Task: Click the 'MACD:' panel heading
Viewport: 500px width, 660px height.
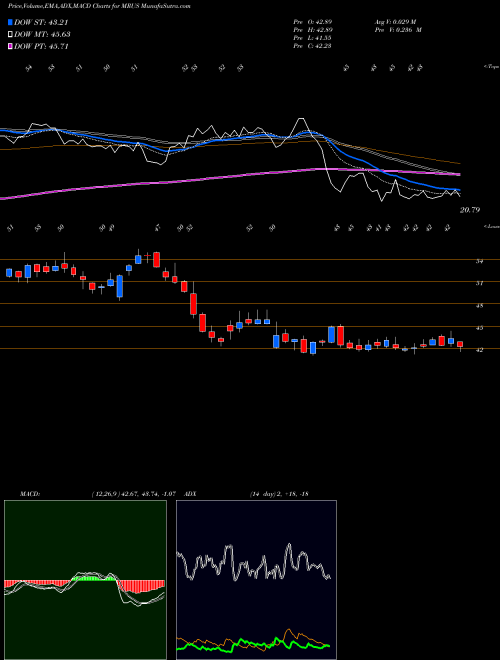Action: point(30,494)
